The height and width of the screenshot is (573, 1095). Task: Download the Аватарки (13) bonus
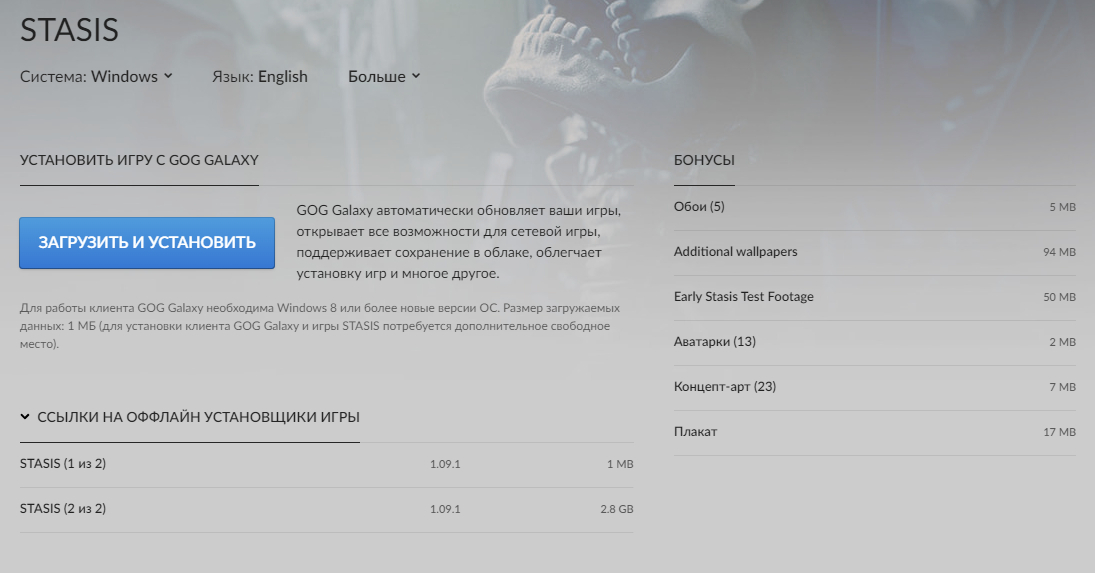[874, 342]
